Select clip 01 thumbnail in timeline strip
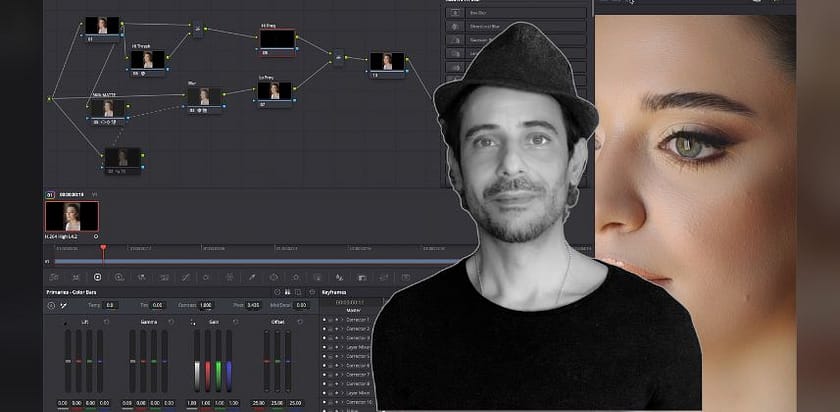840x412 pixels. click(x=72, y=216)
